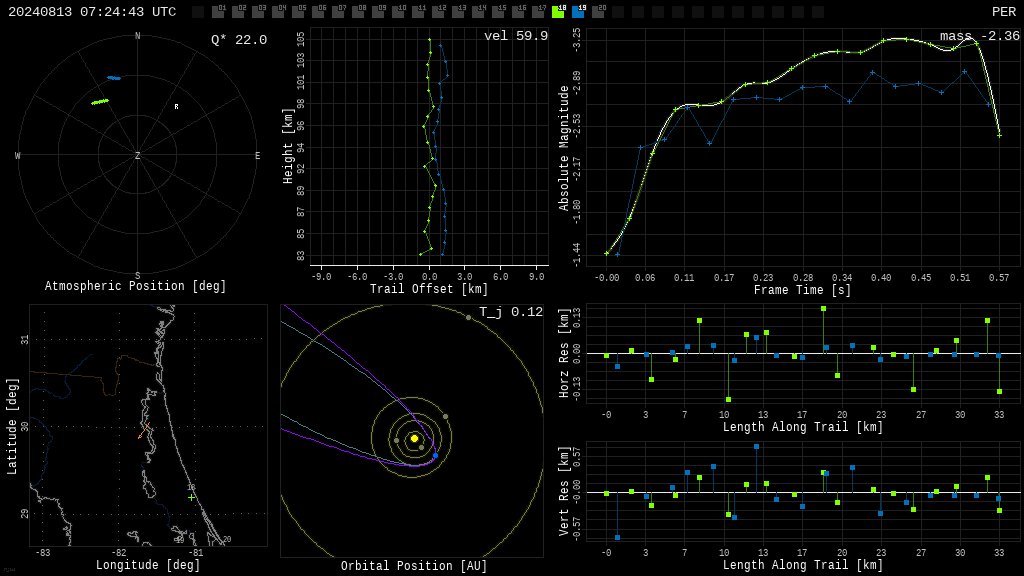Click the PER shower label

click(1004, 12)
